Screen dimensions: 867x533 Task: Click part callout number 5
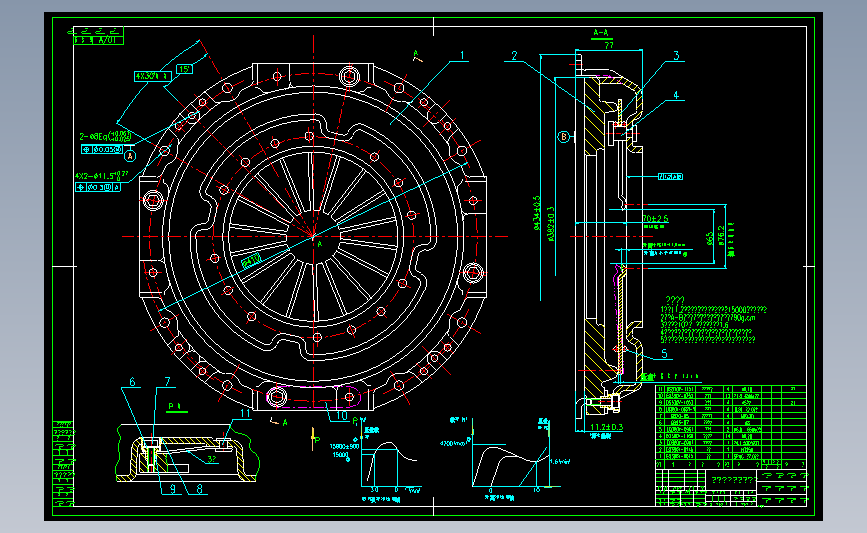(664, 353)
